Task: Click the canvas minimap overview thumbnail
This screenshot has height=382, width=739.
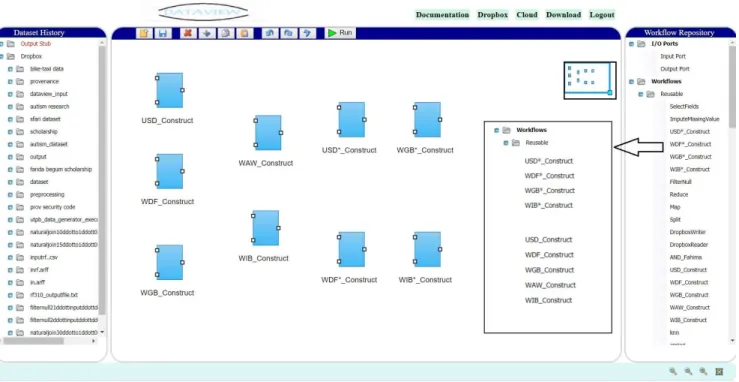Action: pyautogui.click(x=590, y=80)
